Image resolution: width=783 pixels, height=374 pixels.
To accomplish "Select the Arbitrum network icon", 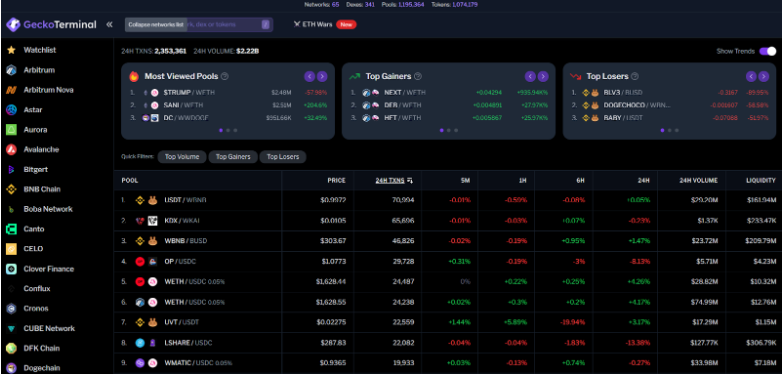I will [11, 70].
